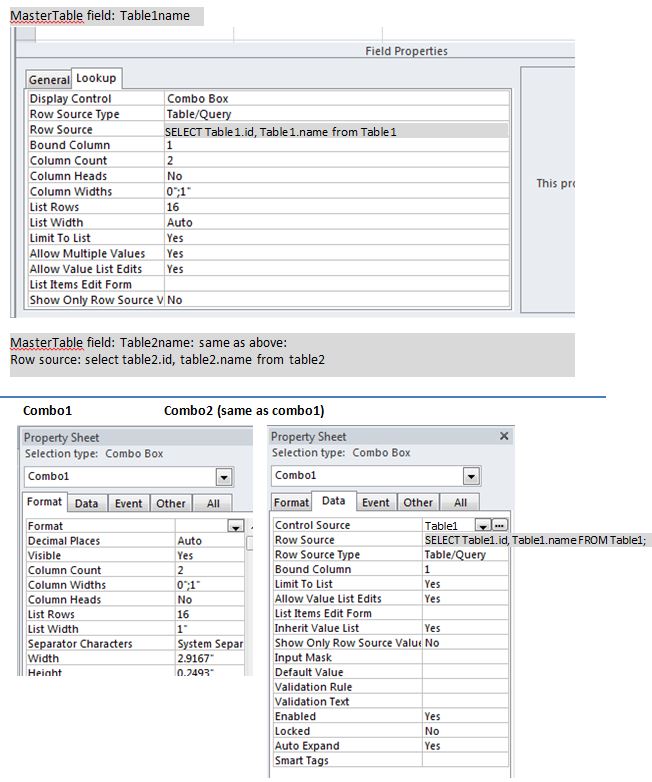This screenshot has width=652, height=782.
Task: Open Other tab in left Property Sheet
Action: click(171, 503)
